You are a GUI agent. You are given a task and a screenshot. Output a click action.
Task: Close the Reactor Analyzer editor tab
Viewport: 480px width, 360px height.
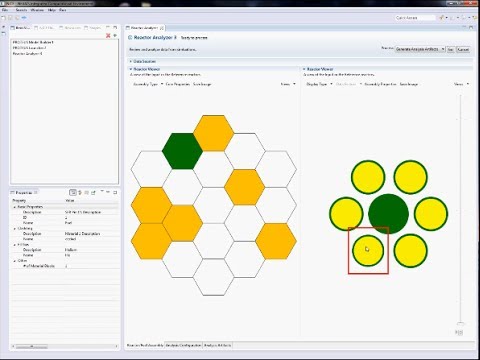[162, 28]
